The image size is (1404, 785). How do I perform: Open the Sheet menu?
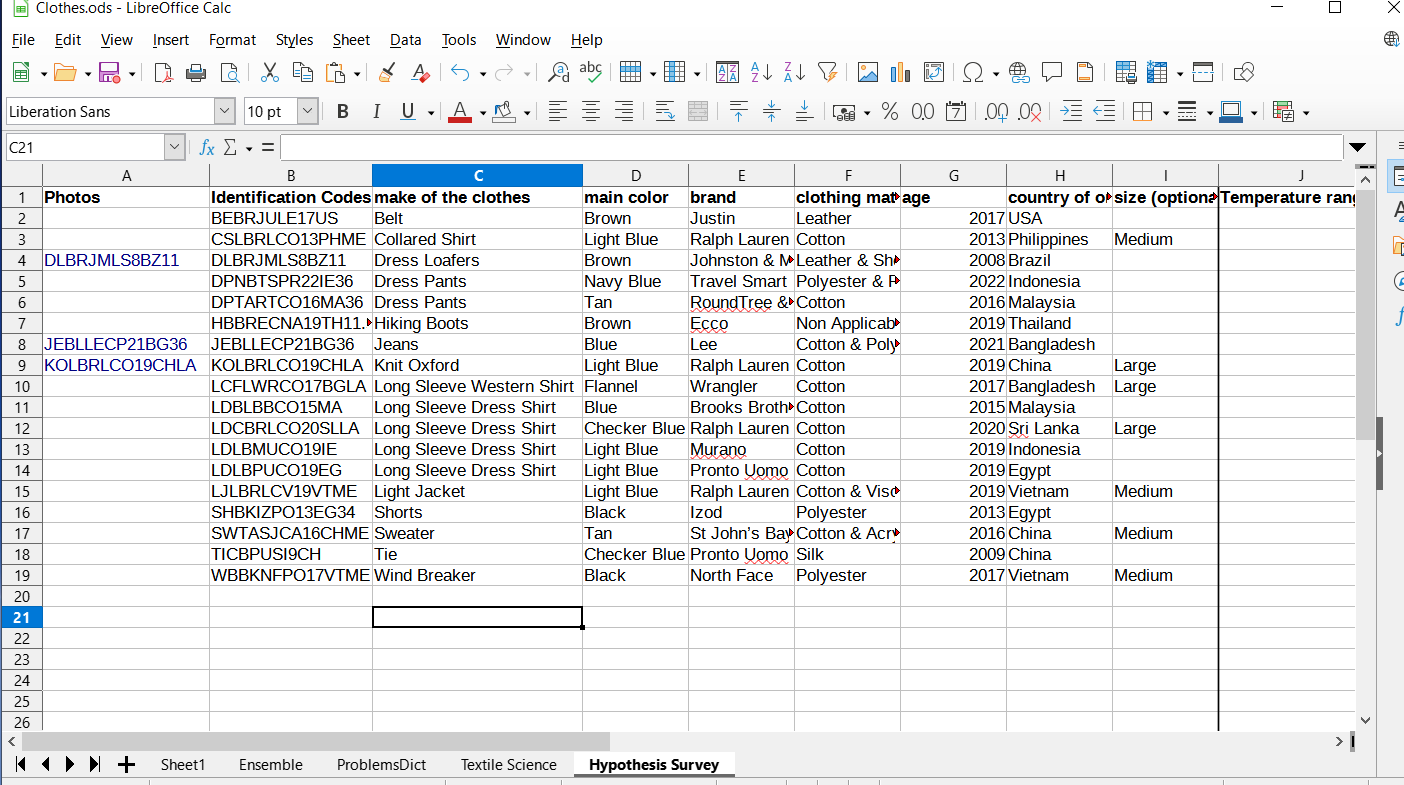(x=351, y=40)
